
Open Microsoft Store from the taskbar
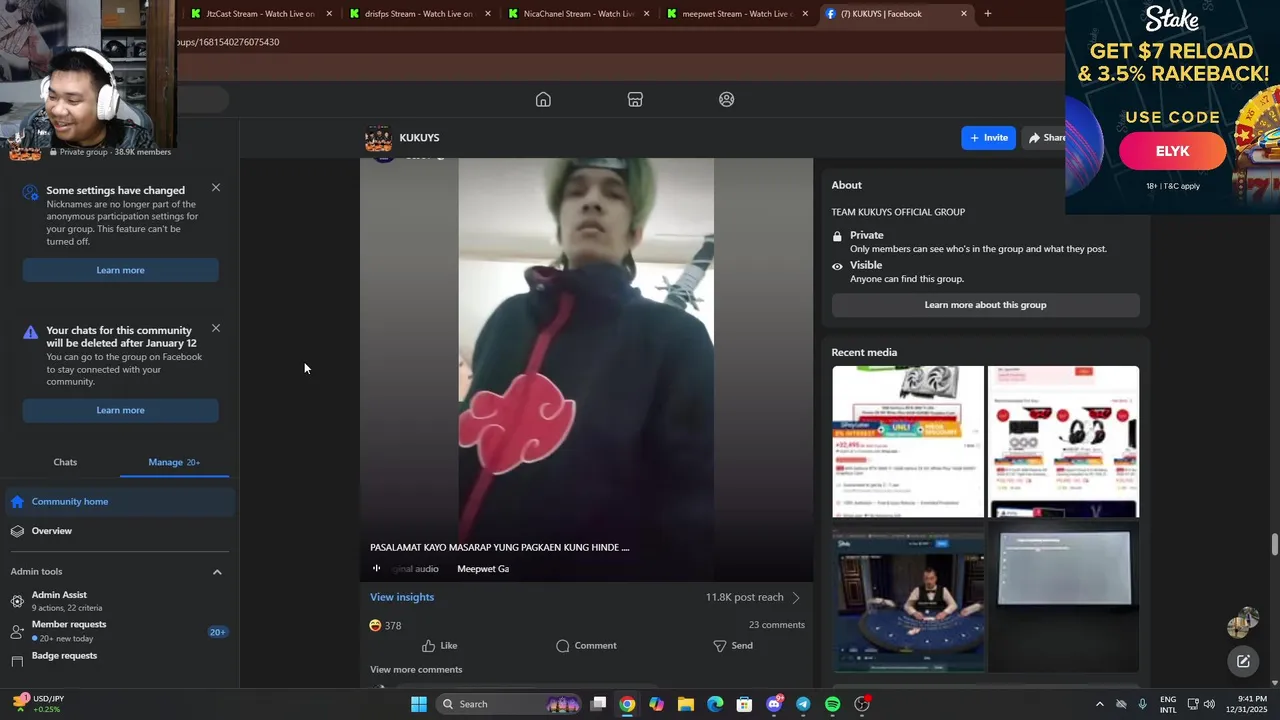pyautogui.click(x=744, y=704)
